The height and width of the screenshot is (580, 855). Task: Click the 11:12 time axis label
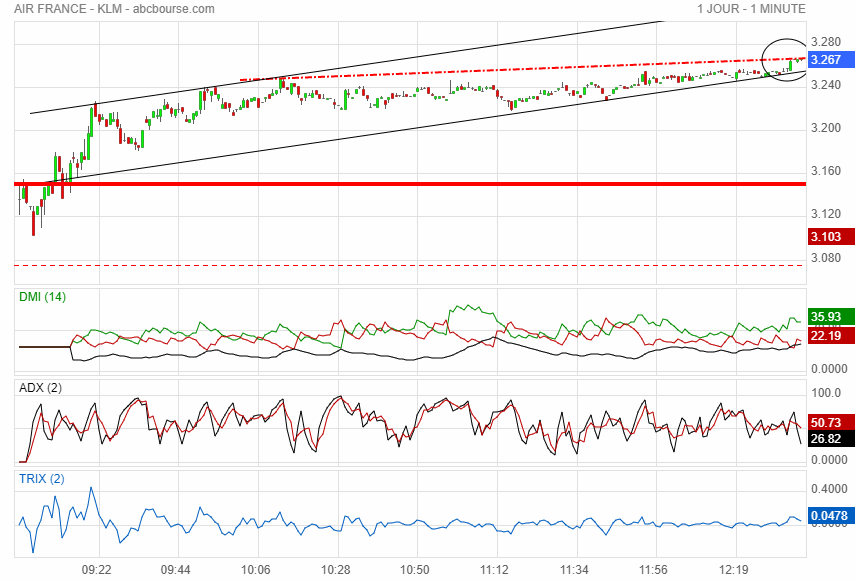tap(495, 569)
